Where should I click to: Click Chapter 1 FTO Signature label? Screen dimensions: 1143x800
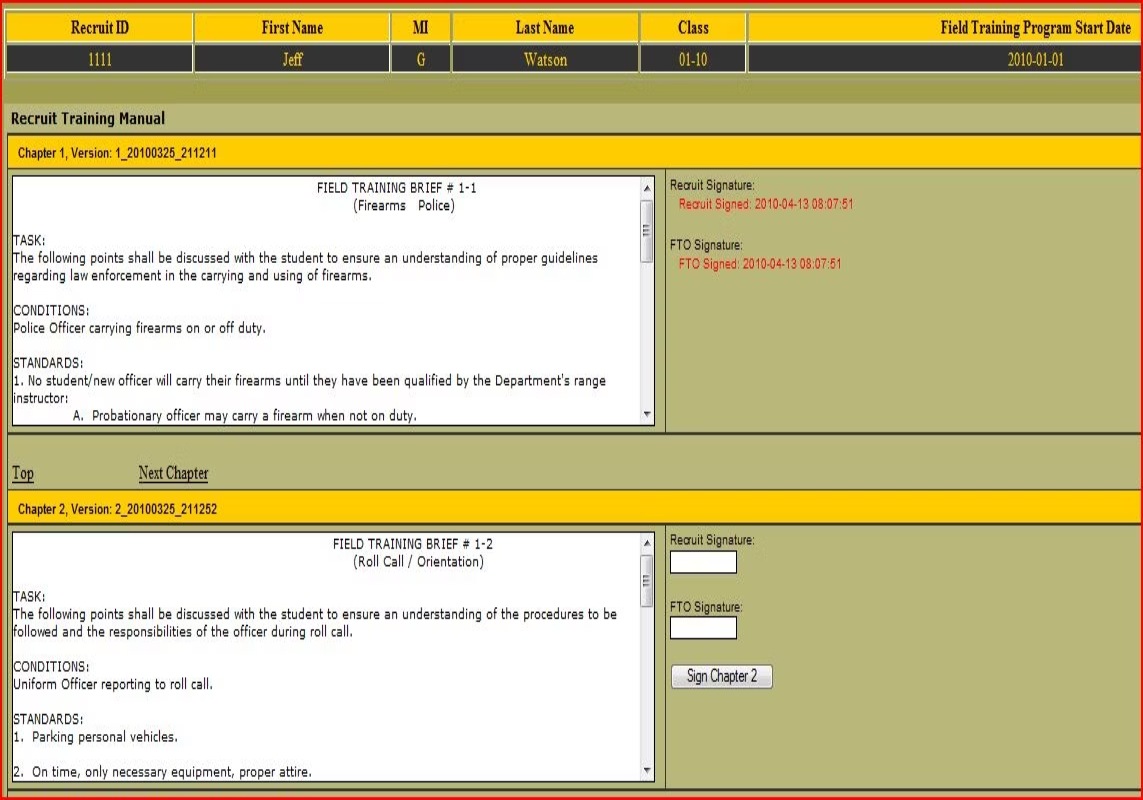pos(706,245)
